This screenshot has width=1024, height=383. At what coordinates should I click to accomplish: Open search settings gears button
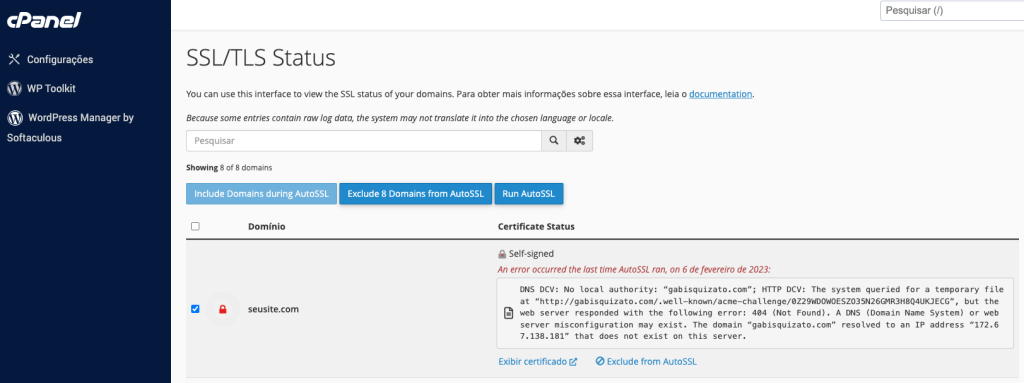[579, 141]
